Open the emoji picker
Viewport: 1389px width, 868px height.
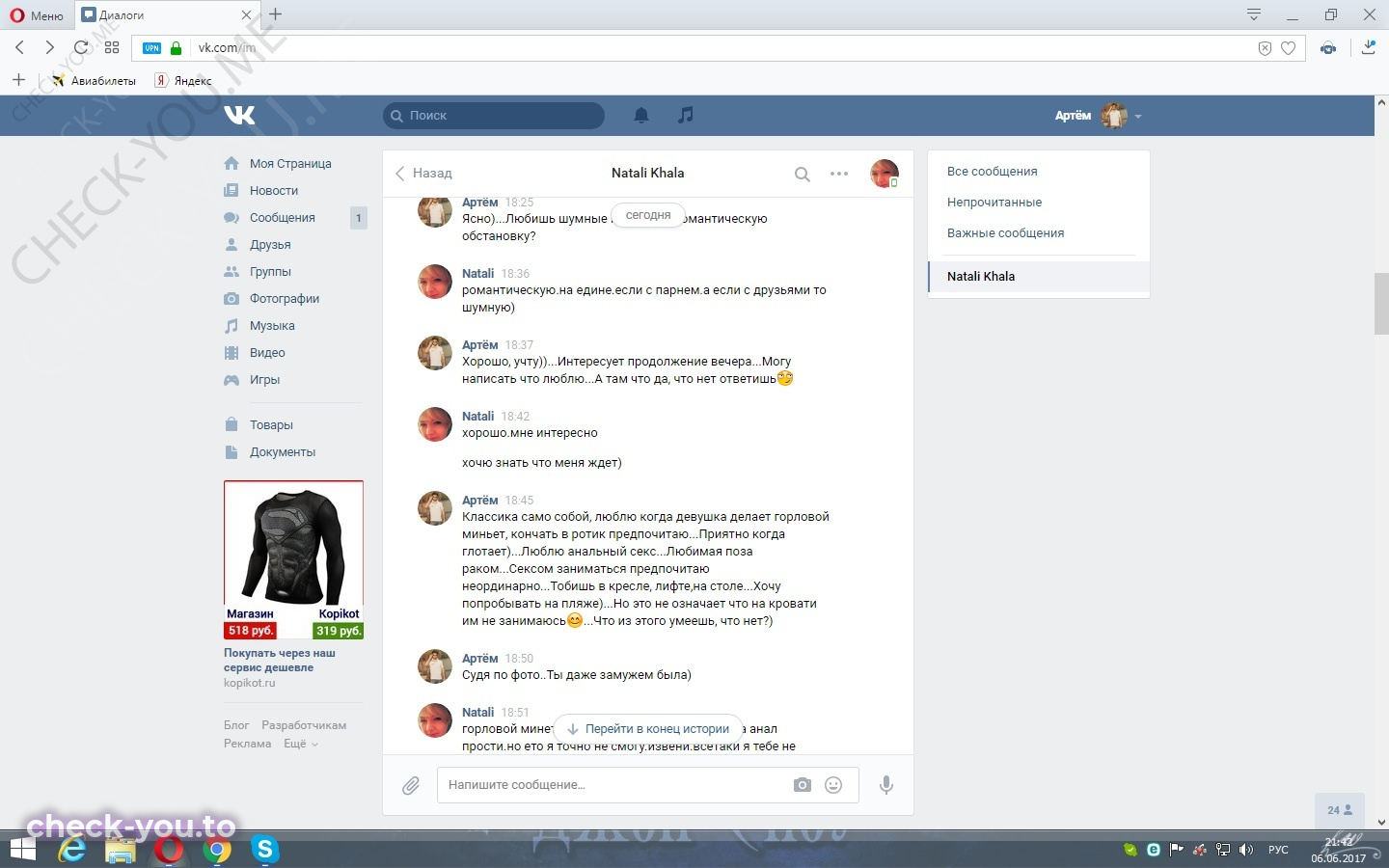[x=833, y=785]
